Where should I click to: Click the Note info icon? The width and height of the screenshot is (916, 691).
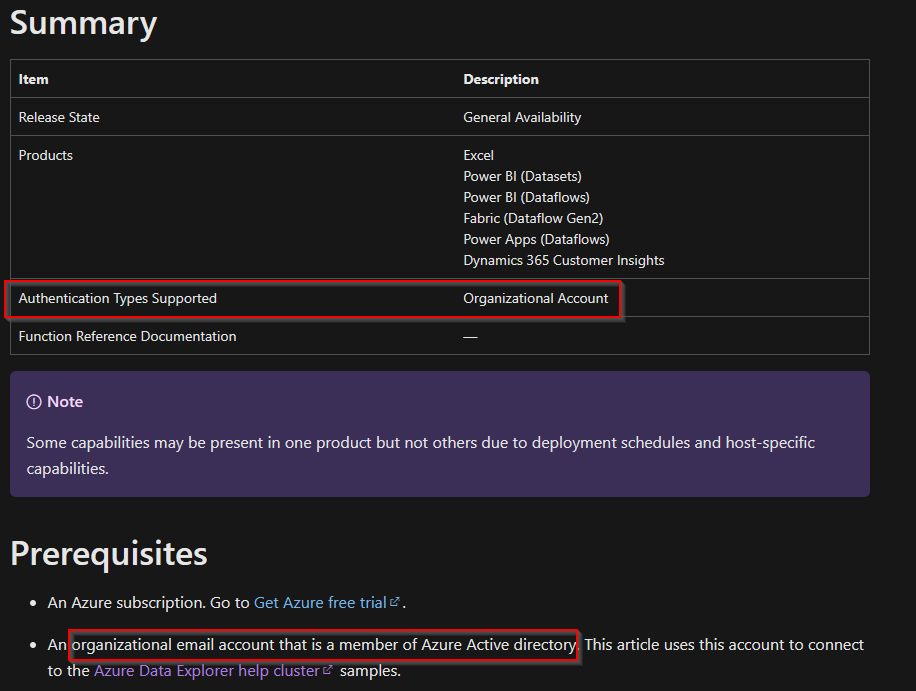(34, 402)
